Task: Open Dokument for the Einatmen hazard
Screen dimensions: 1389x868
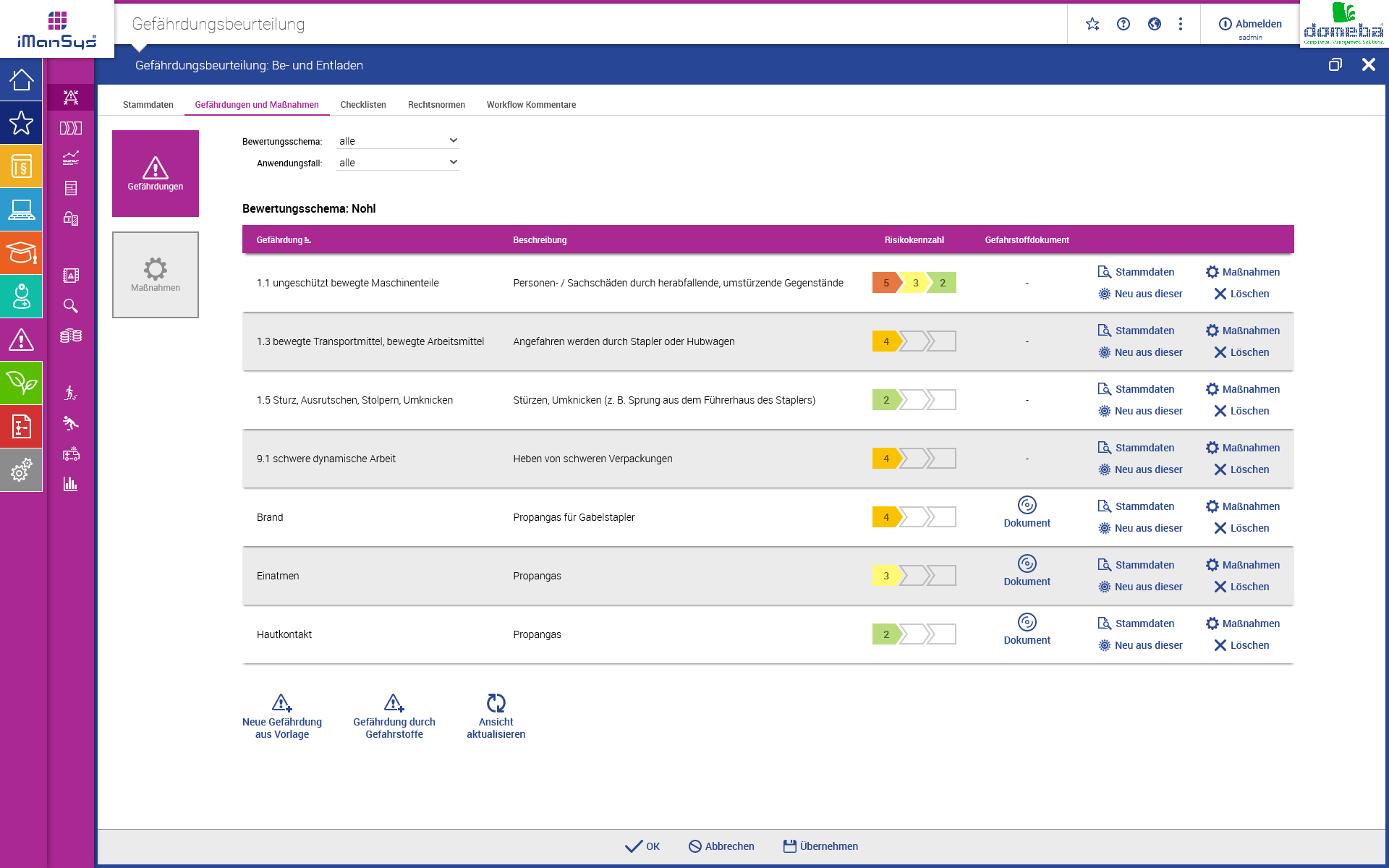Action: click(1027, 571)
